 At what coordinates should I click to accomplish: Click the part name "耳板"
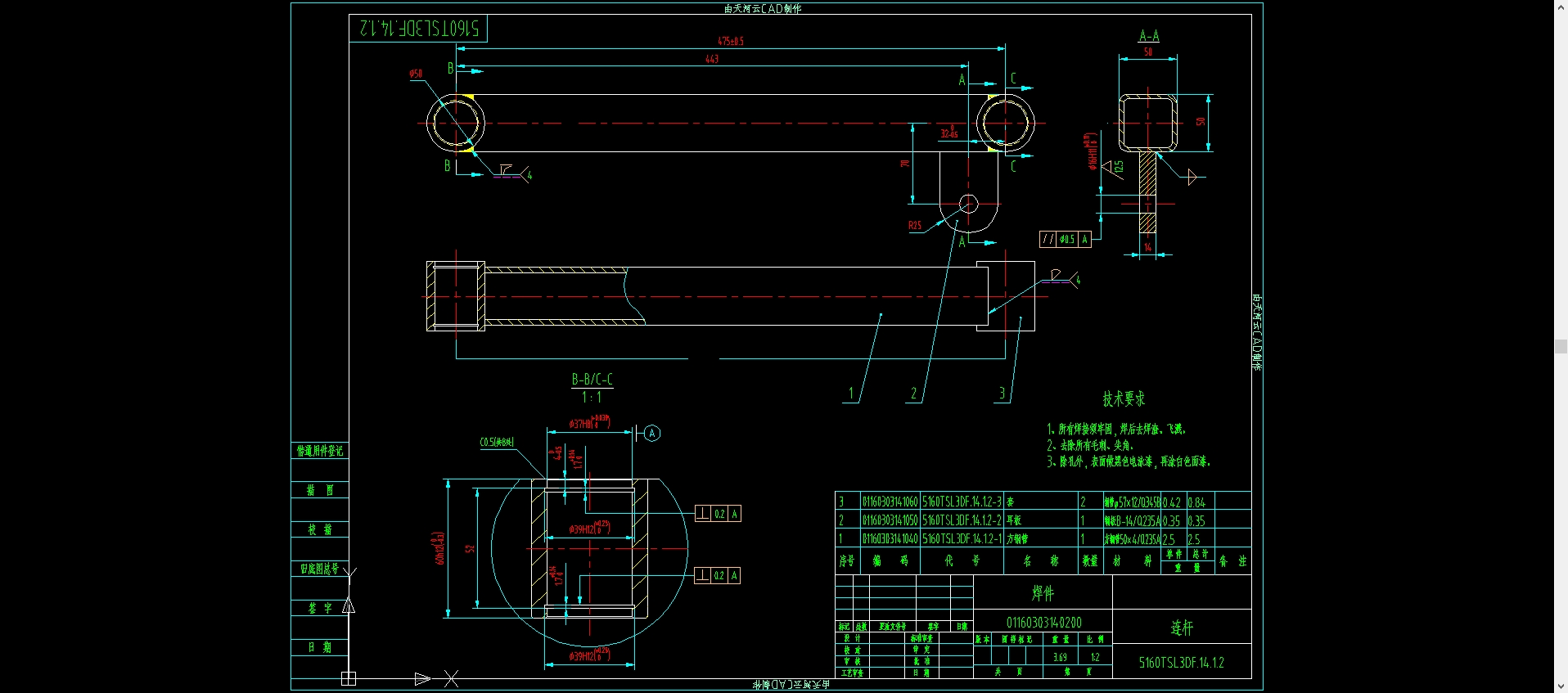[x=1014, y=520]
